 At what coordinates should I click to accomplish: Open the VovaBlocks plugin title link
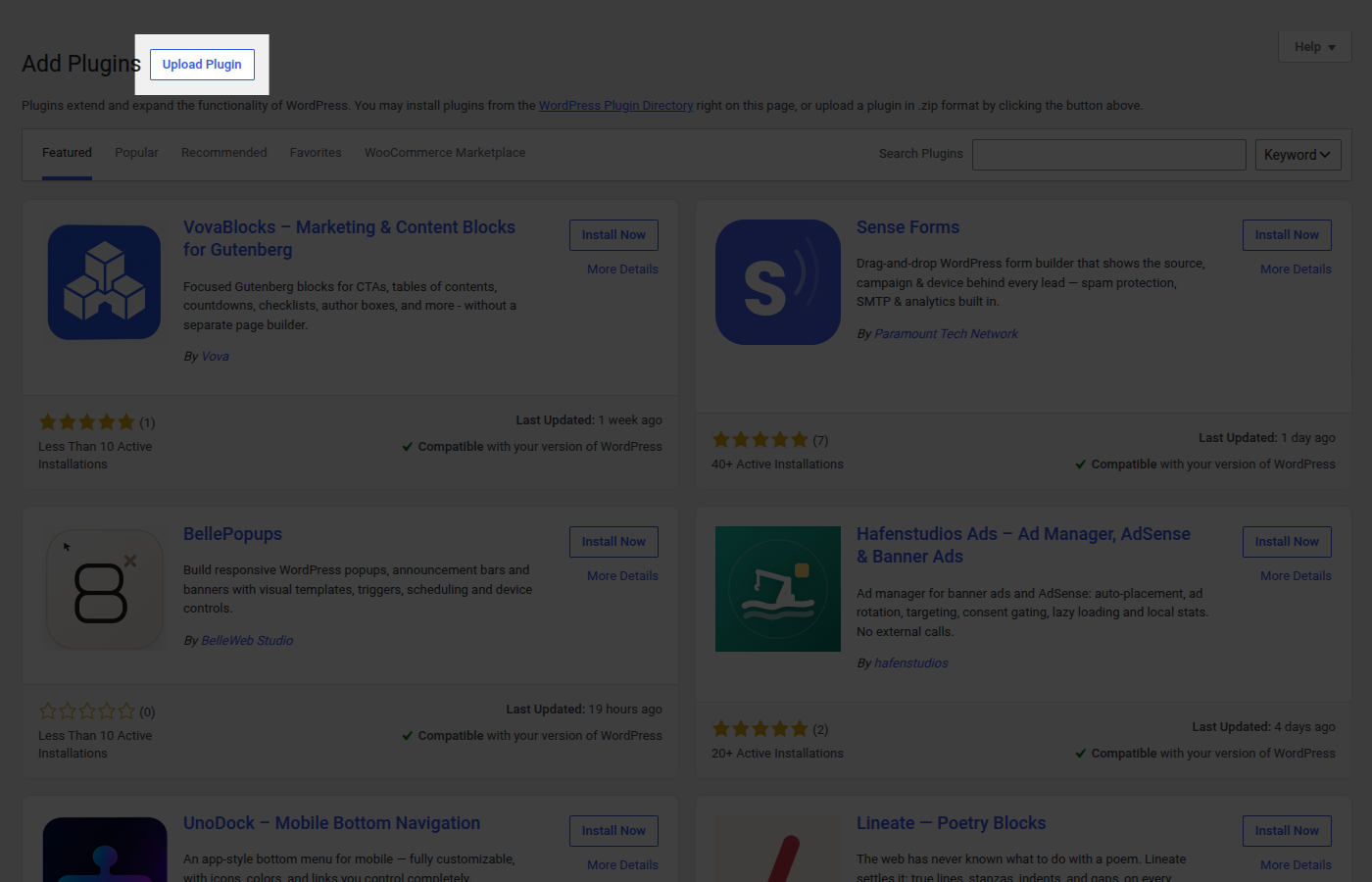coord(349,238)
